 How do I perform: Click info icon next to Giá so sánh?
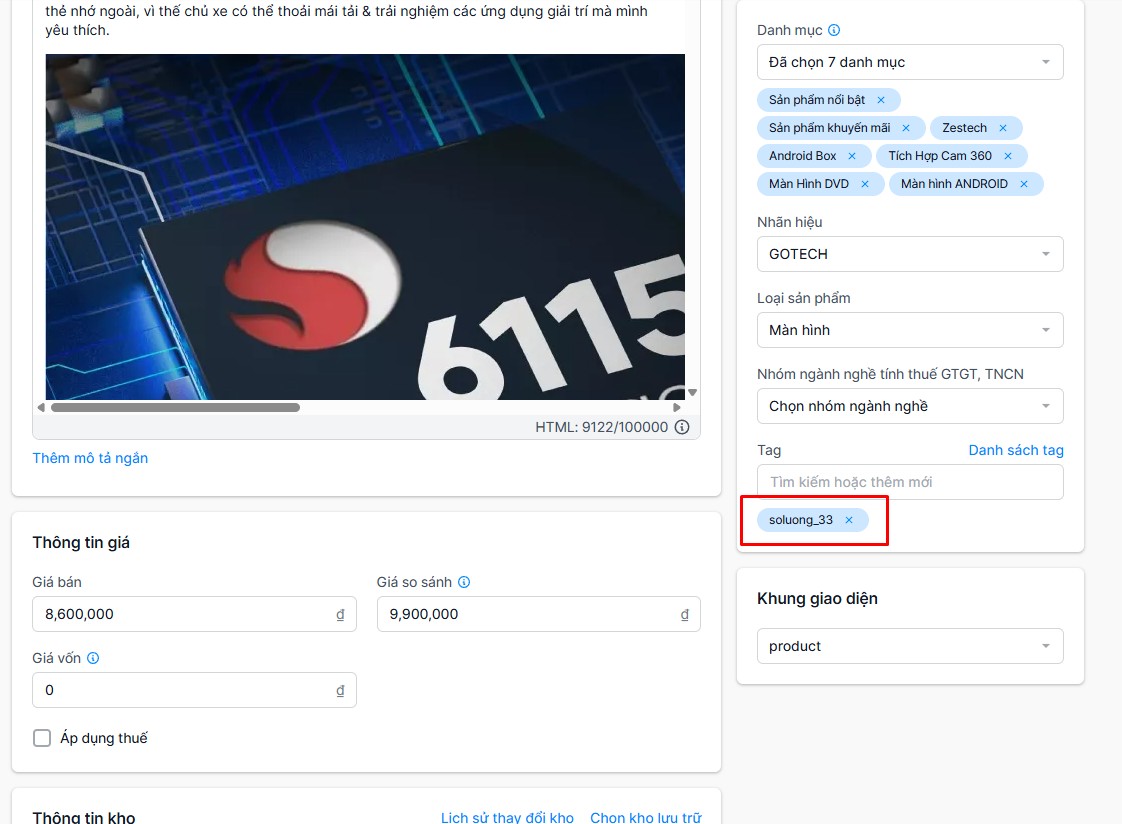coord(464,582)
